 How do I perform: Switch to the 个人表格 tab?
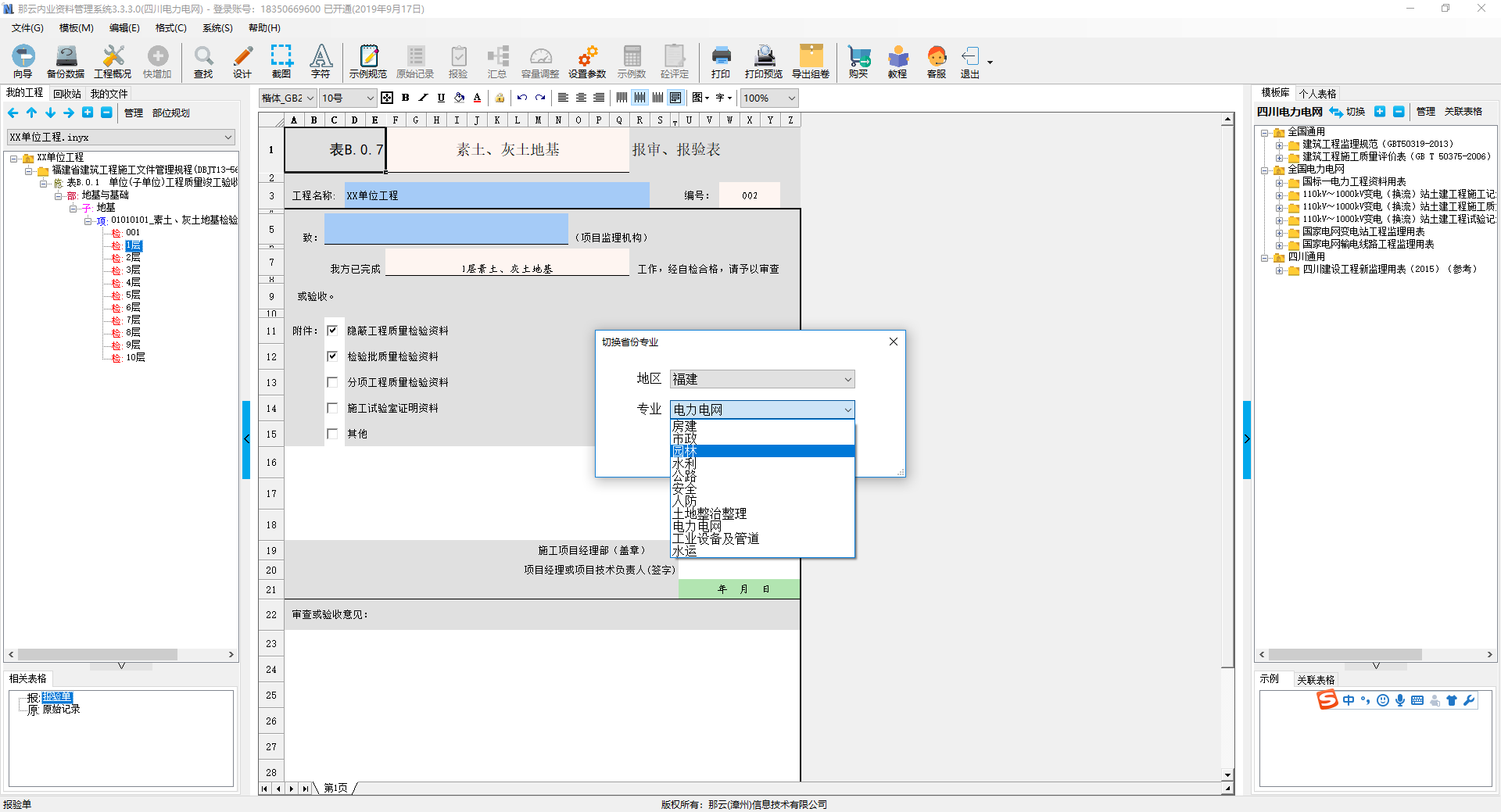[1317, 94]
